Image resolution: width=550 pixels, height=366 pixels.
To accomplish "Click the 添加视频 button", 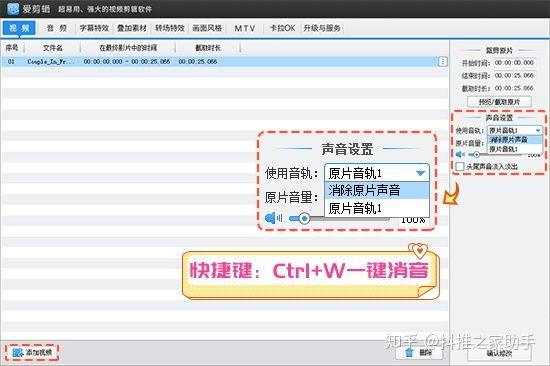I will (32, 352).
